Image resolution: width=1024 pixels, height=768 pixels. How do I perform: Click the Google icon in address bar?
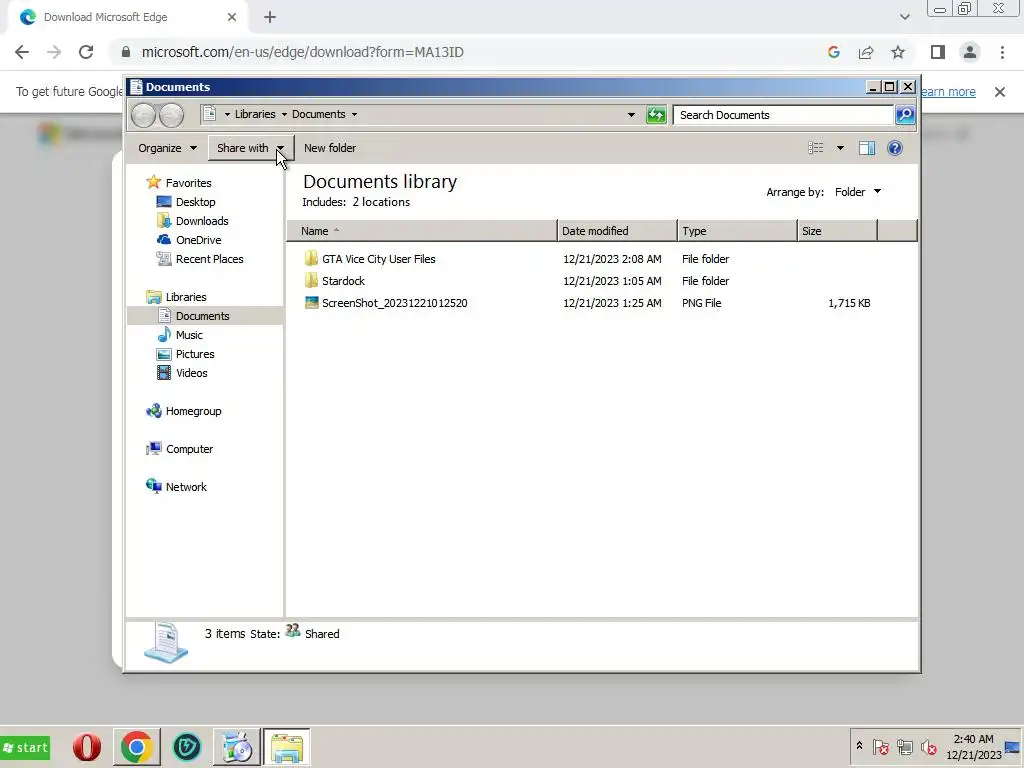tap(833, 52)
